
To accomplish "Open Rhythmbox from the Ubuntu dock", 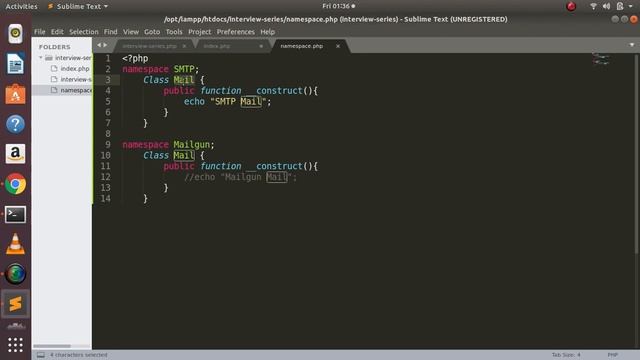I will pos(15,33).
